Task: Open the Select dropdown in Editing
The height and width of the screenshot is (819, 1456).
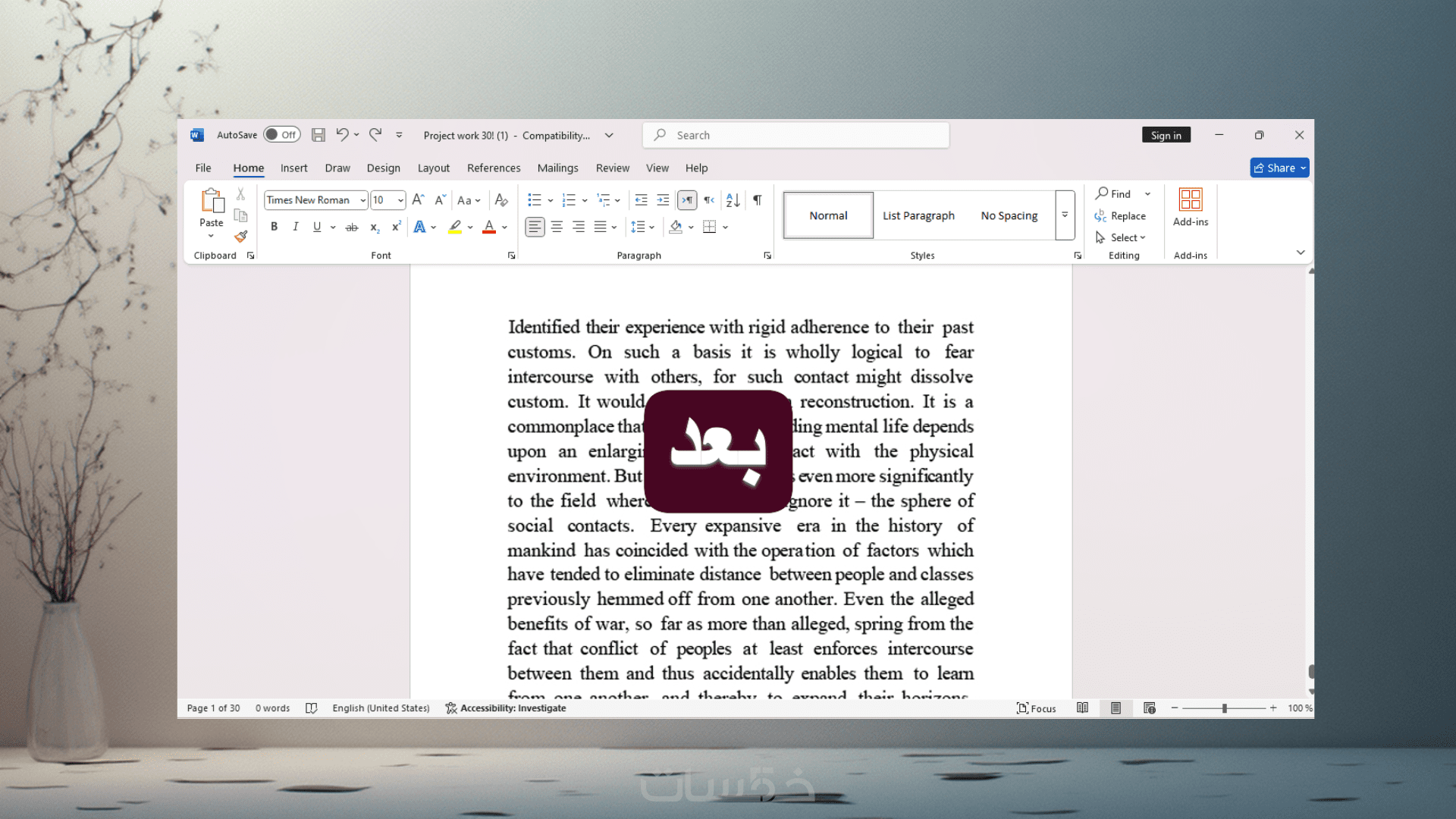Action: pos(1127,237)
